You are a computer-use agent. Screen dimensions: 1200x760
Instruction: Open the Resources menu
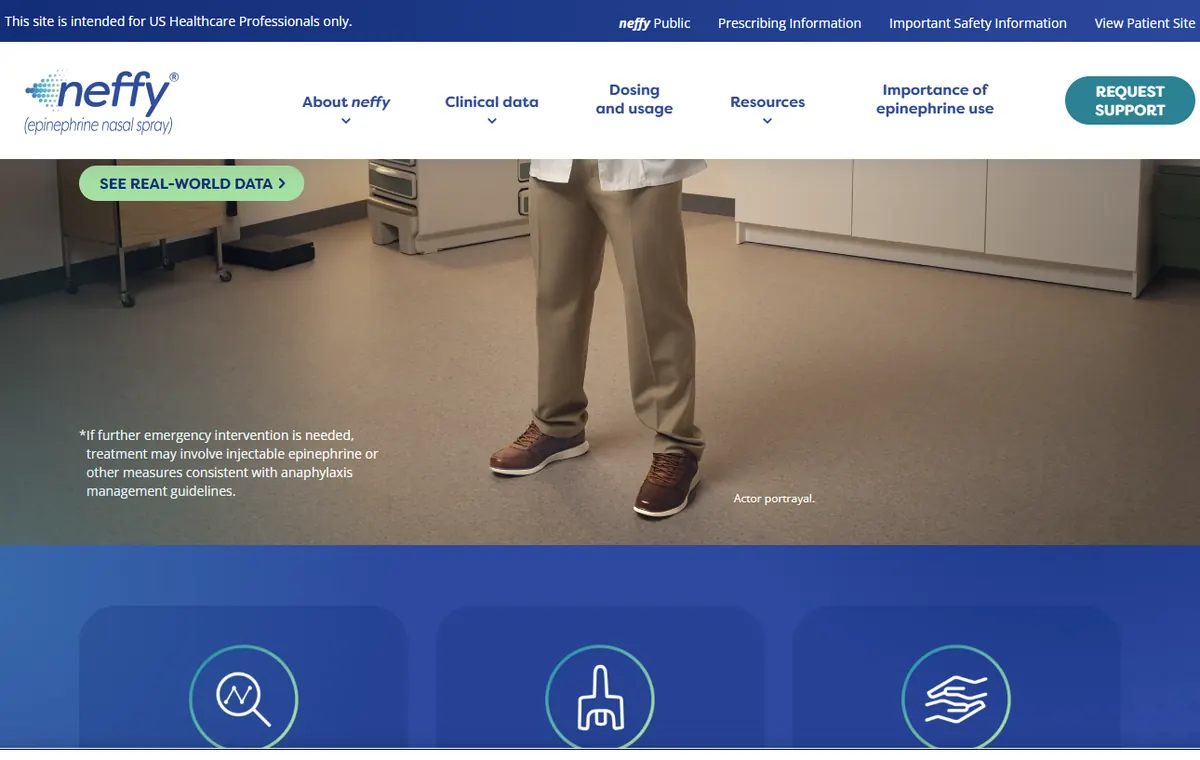click(x=767, y=102)
